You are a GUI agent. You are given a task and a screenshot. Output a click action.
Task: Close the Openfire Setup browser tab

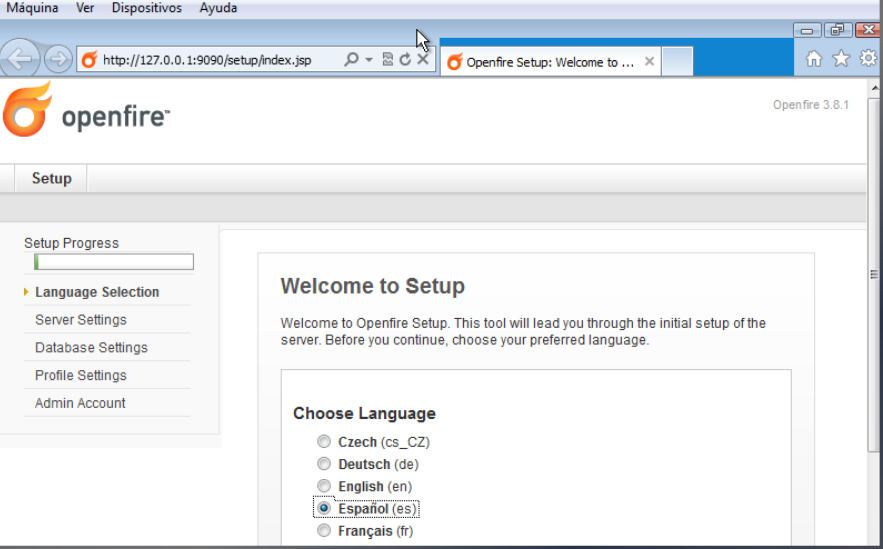point(649,61)
